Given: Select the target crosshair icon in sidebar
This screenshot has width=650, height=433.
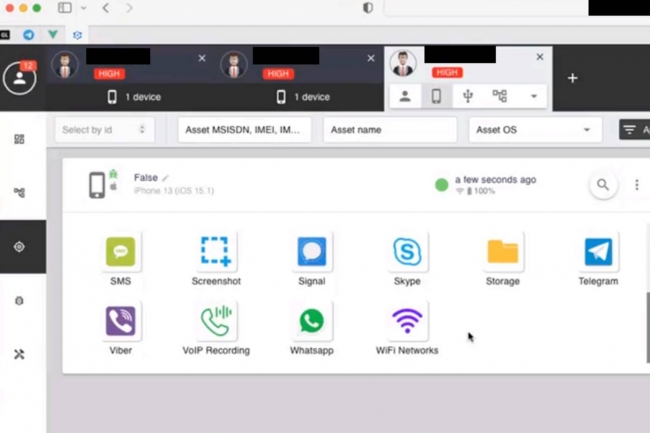Looking at the screenshot, I should point(19,247).
